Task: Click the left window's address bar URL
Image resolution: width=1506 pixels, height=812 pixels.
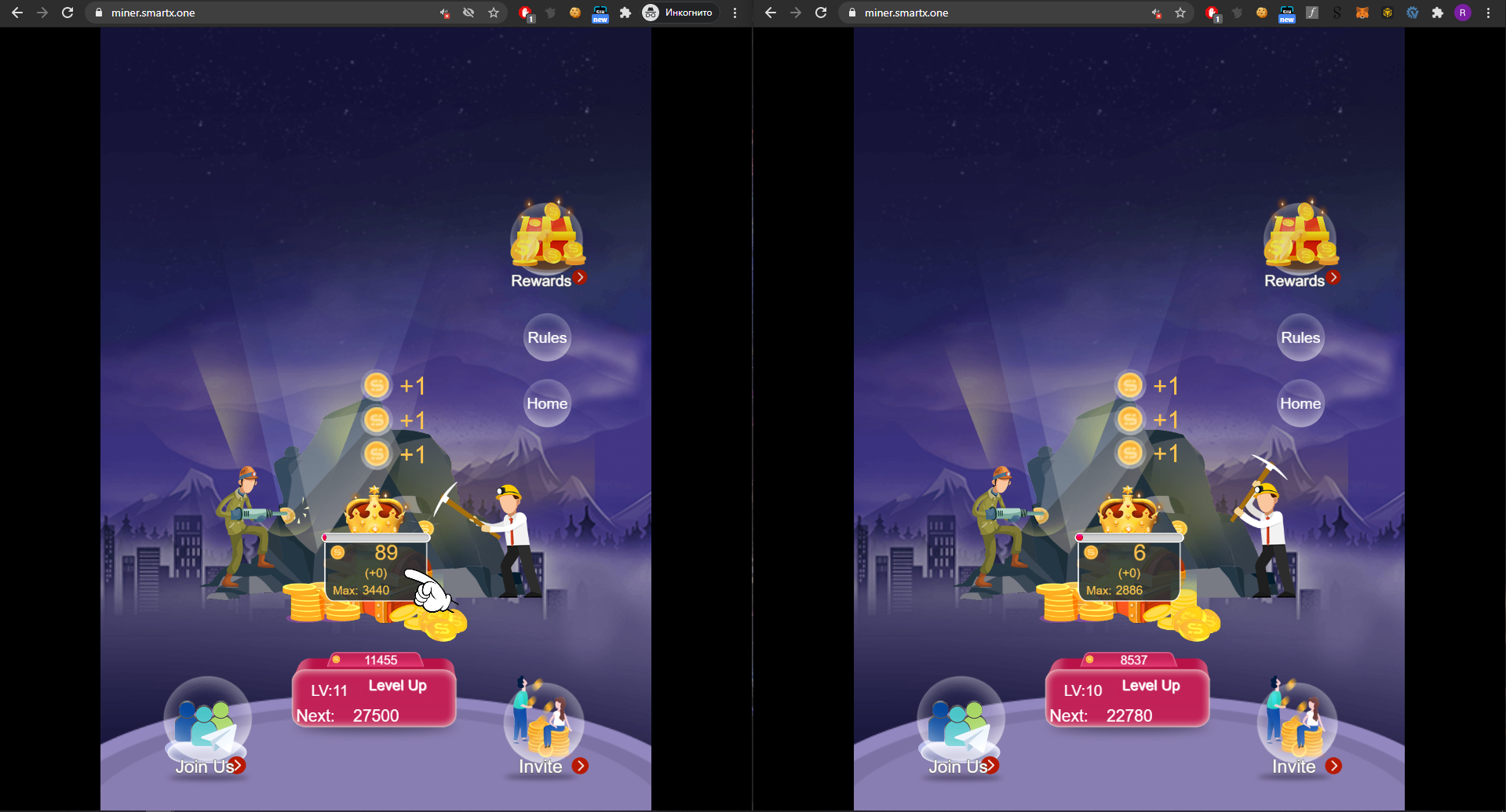Action: pyautogui.click(x=153, y=13)
